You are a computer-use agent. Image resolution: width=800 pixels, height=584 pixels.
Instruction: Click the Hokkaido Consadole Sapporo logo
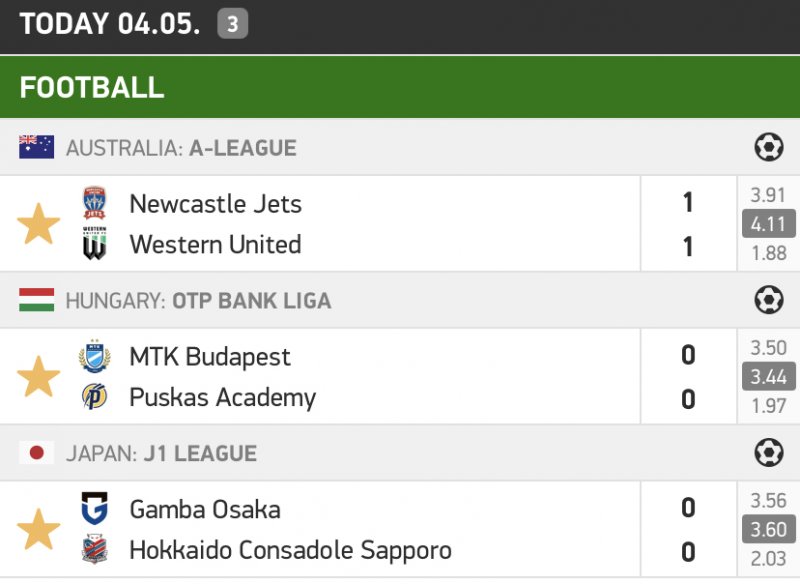94,550
